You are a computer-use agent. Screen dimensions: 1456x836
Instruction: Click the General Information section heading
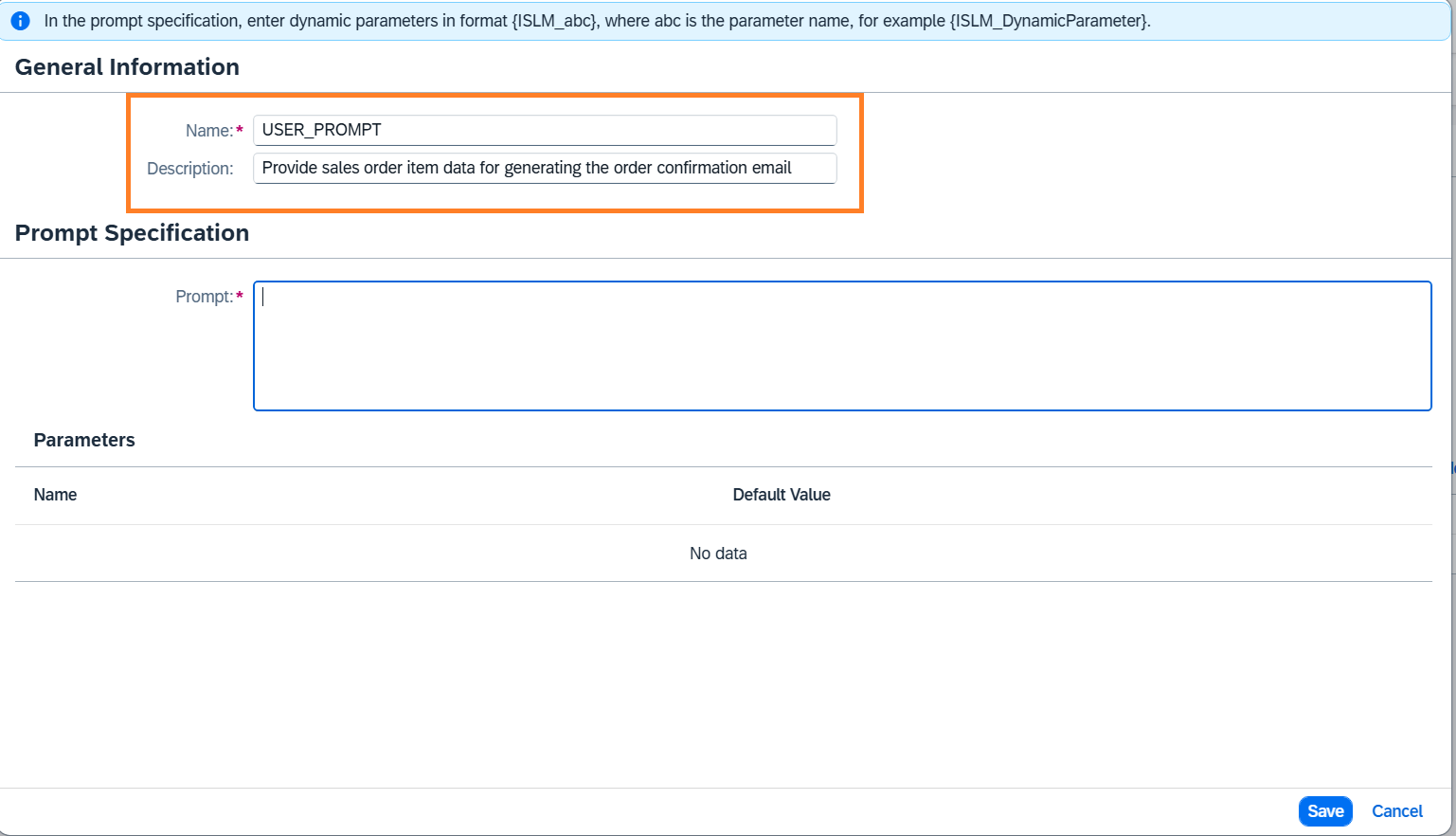pyautogui.click(x=127, y=67)
